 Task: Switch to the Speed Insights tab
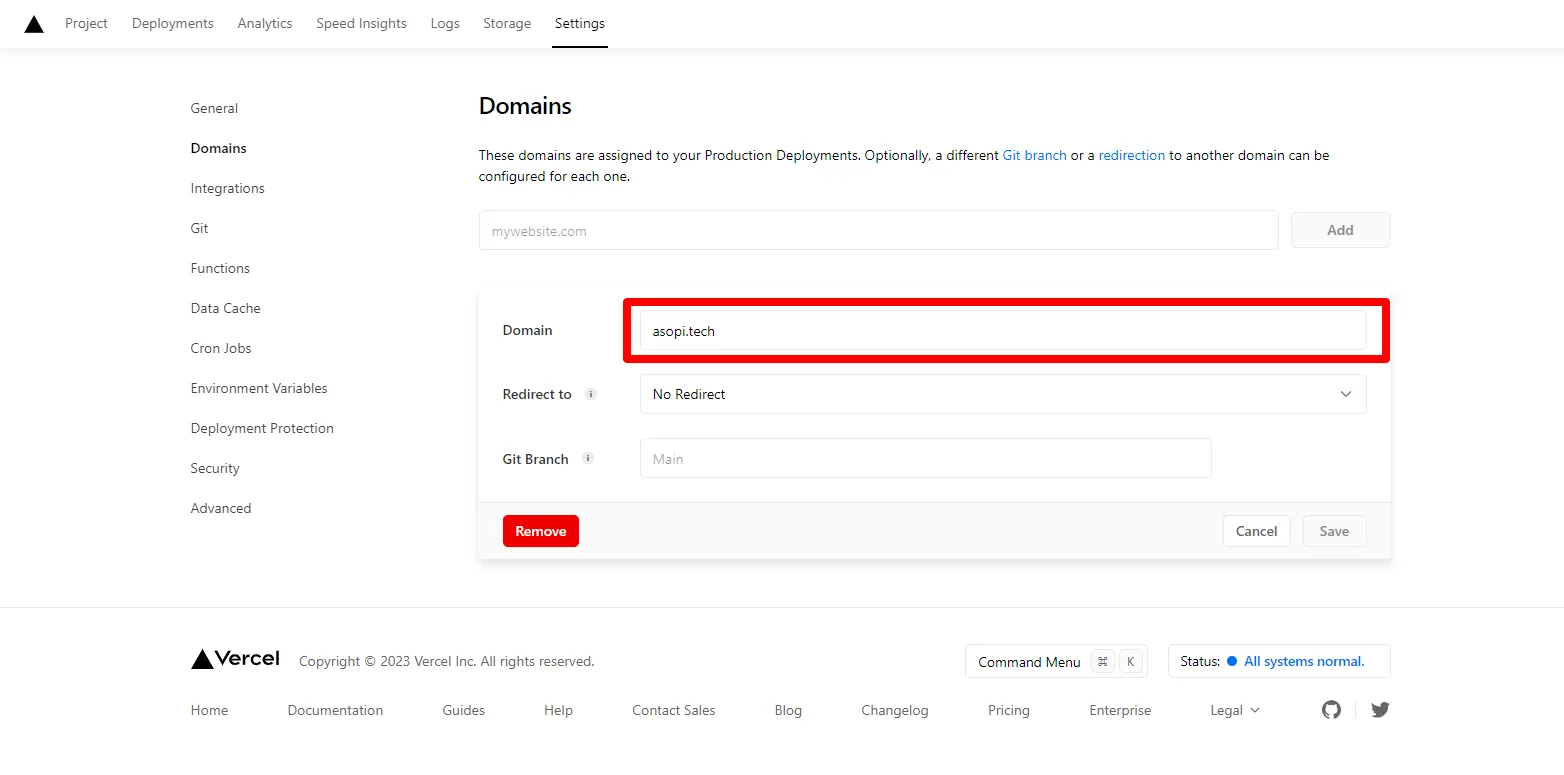(x=361, y=23)
